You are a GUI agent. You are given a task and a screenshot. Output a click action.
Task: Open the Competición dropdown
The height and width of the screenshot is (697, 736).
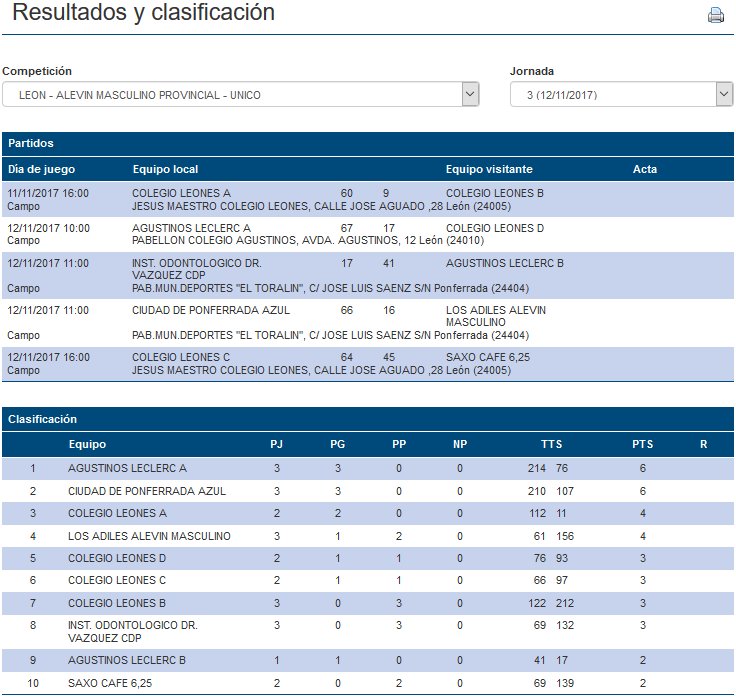(x=241, y=94)
